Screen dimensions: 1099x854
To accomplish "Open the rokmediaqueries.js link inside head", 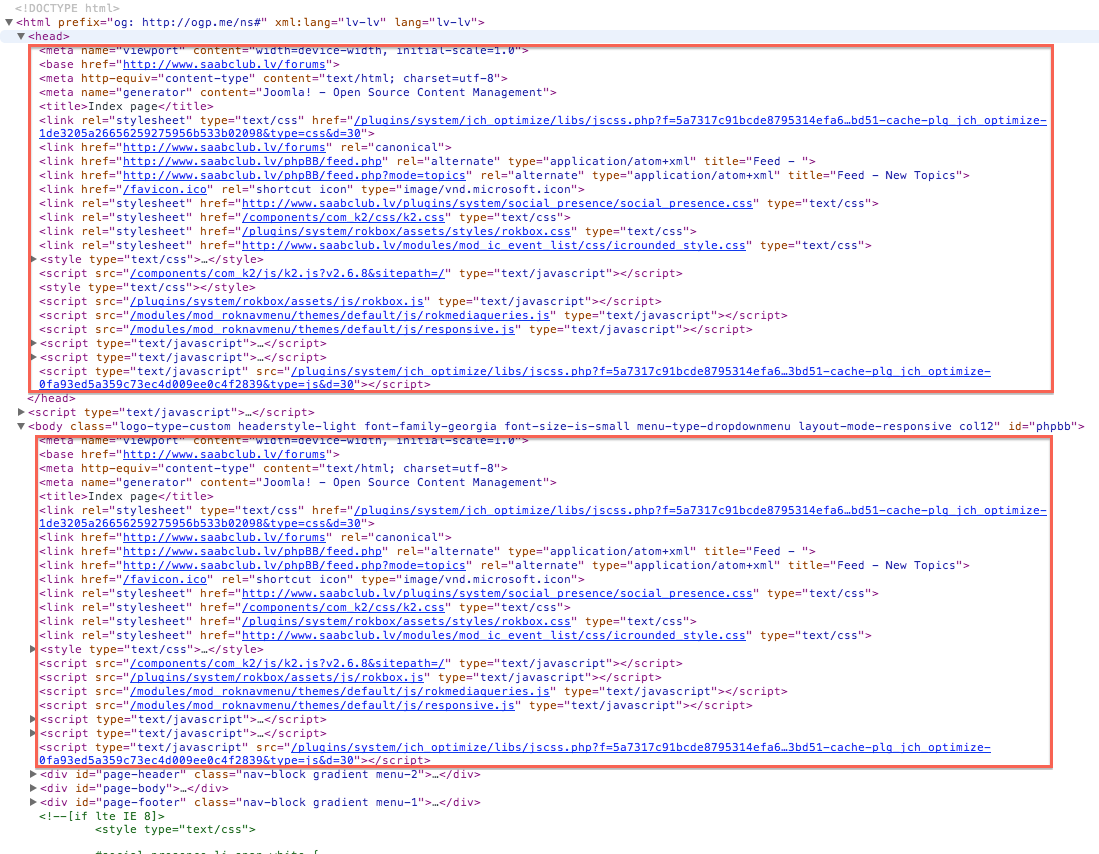I will [341, 315].
